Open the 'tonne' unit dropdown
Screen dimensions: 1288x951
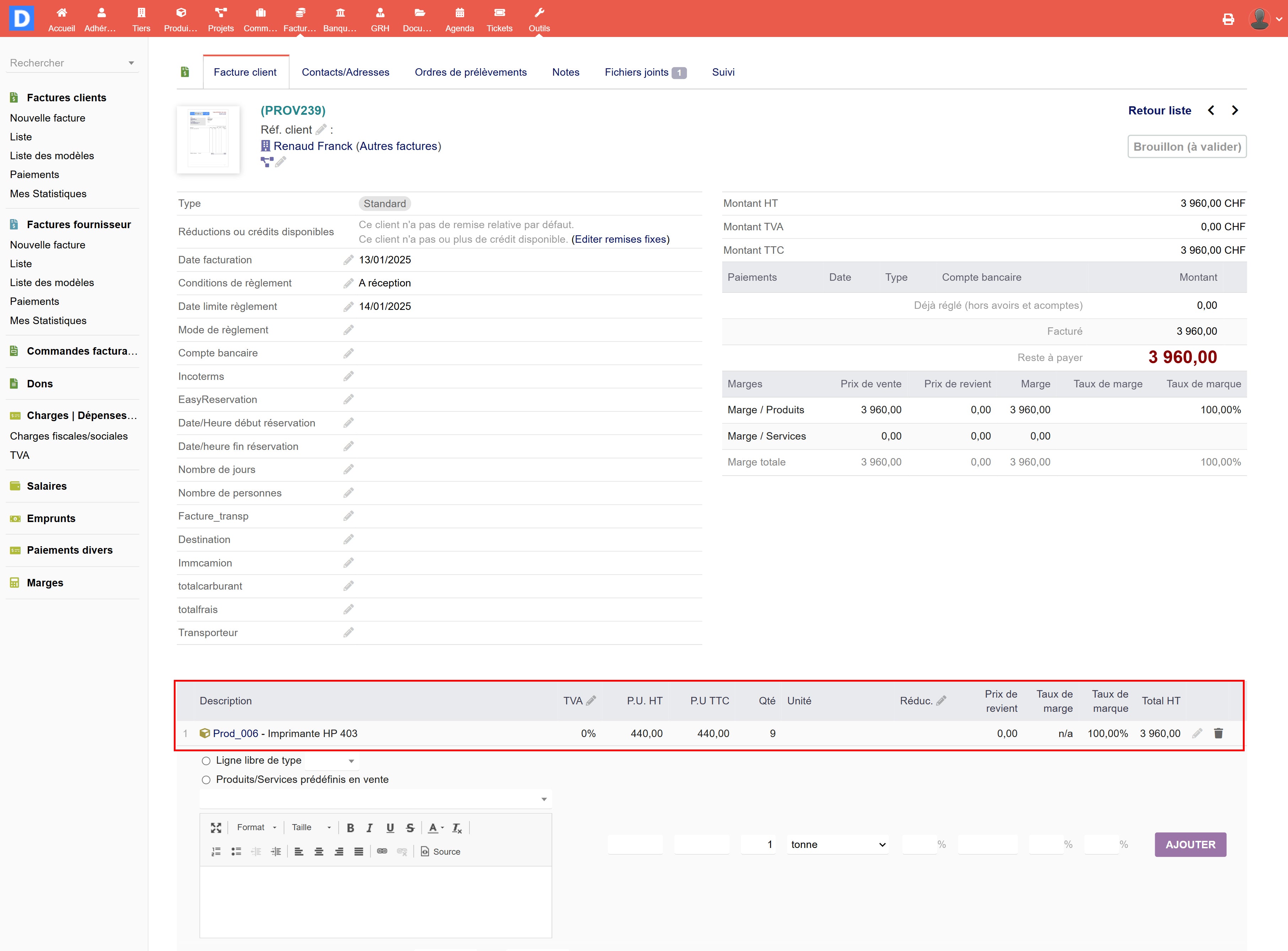[837, 844]
